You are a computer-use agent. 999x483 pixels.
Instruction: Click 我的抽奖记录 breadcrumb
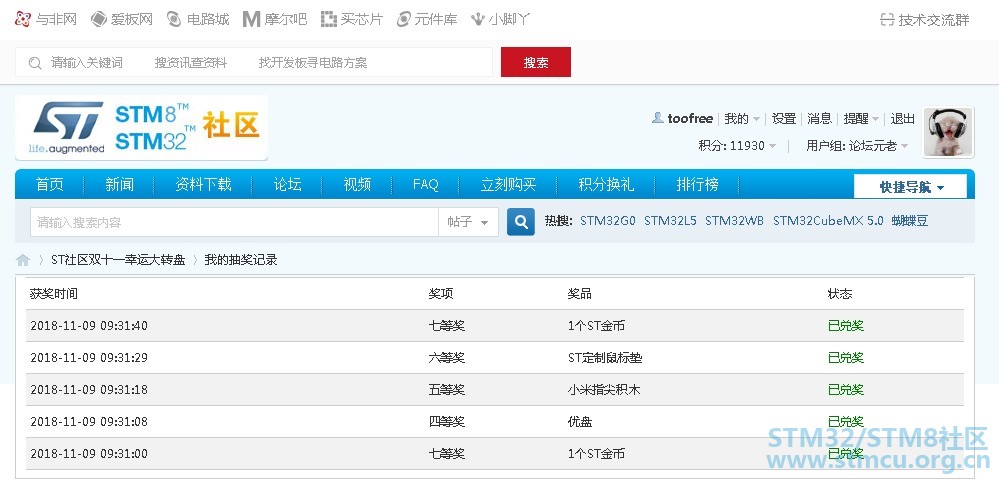point(241,260)
